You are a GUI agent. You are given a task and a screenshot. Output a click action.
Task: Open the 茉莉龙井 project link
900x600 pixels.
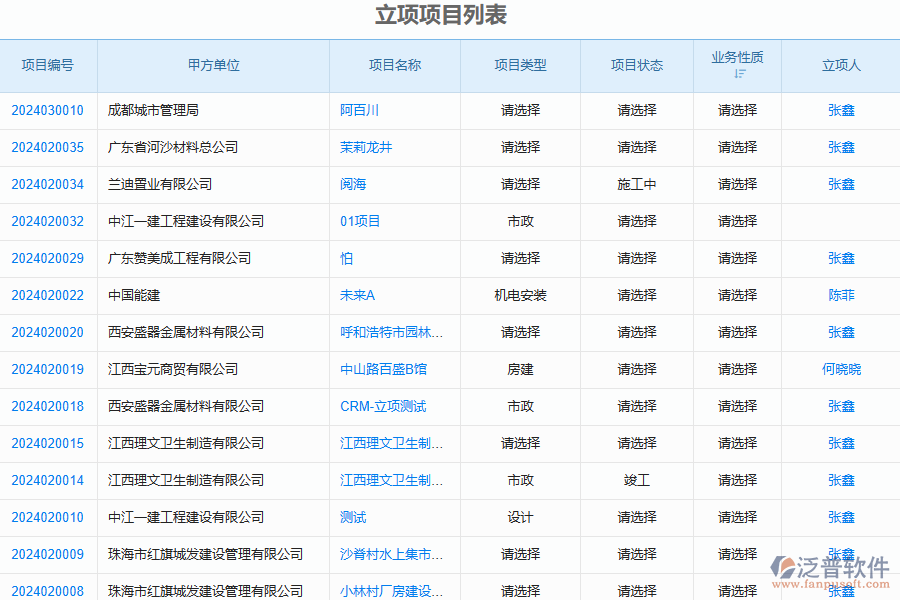point(366,147)
